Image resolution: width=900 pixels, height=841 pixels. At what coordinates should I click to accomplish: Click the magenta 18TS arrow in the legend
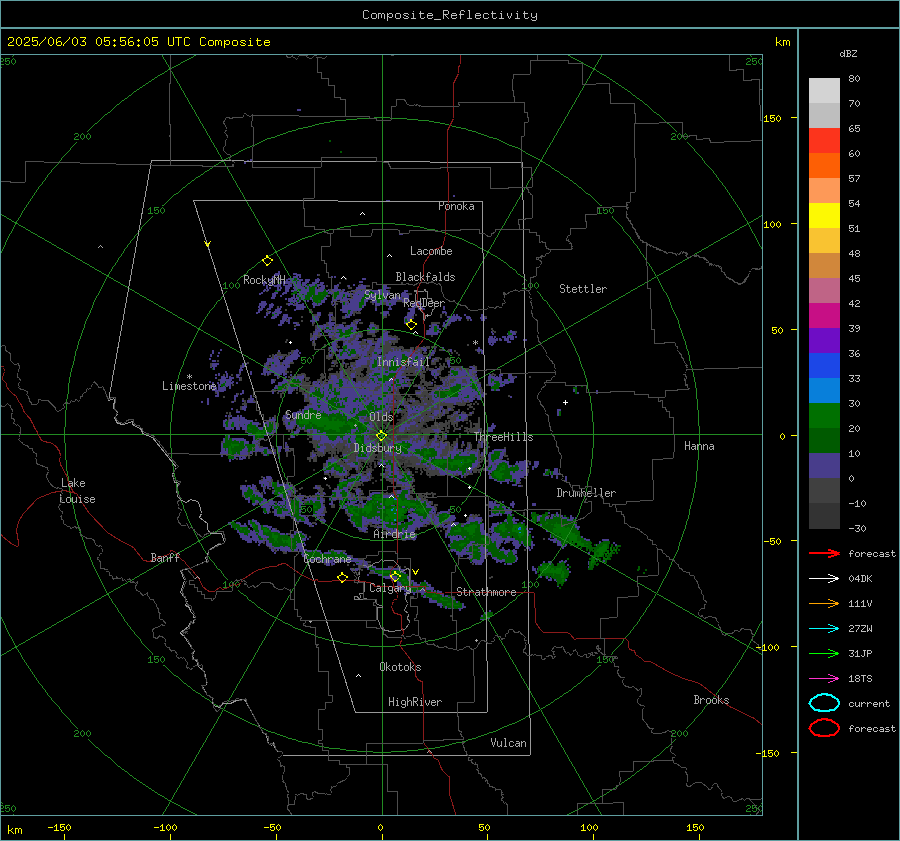tap(824, 679)
